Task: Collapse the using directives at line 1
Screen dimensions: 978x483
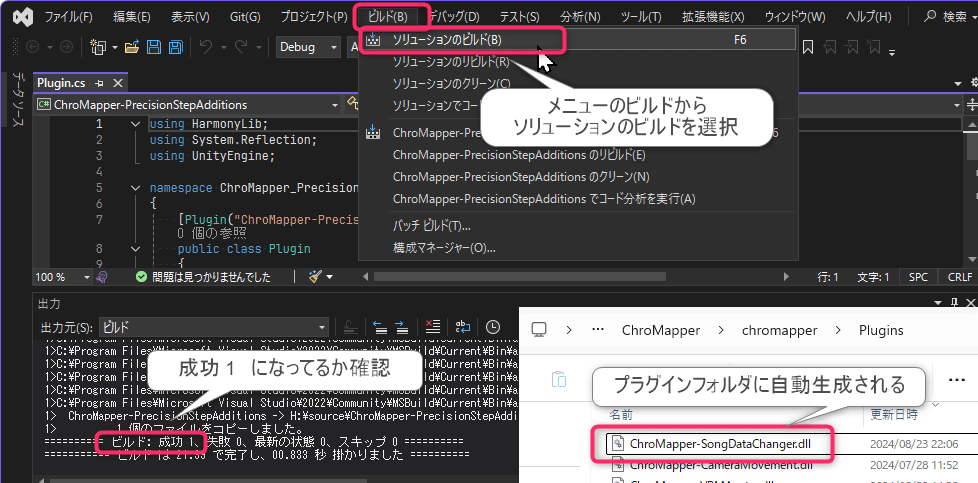Action: [136, 124]
